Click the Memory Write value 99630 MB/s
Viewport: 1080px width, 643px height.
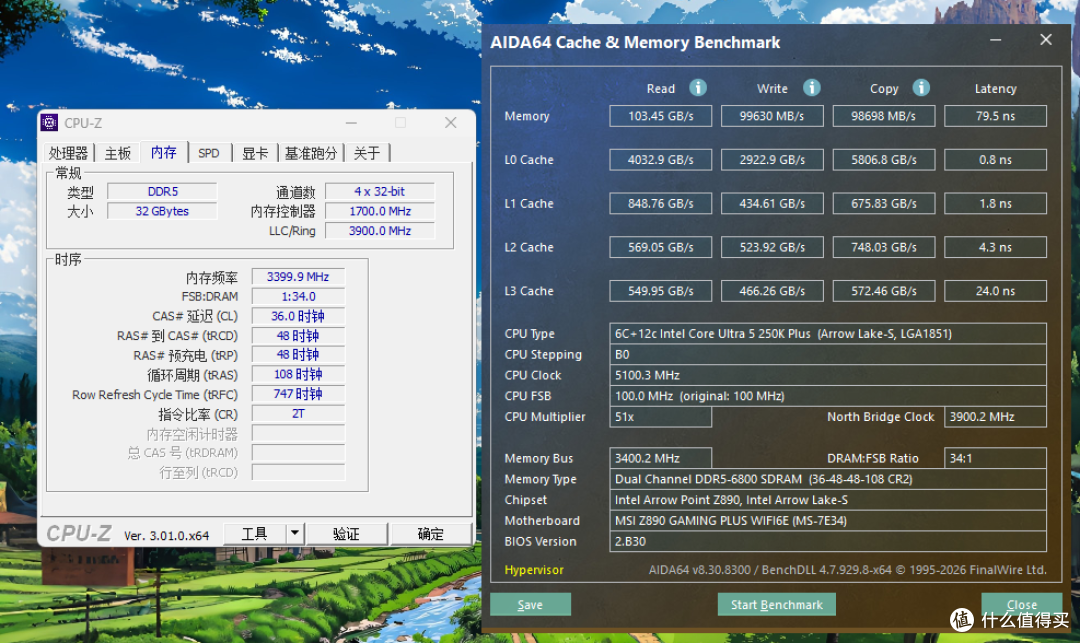pyautogui.click(x=772, y=116)
